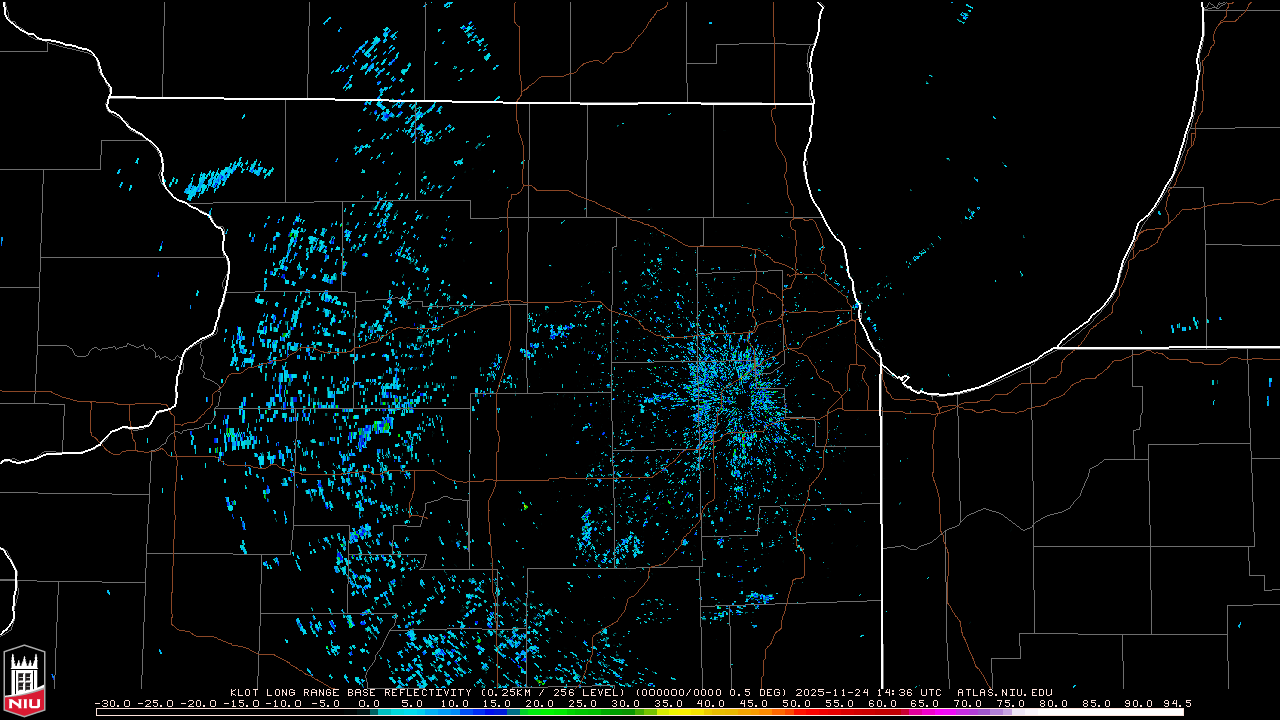
Task: Click the KLOT Long Range Base Reflectivity title
Action: pyautogui.click(x=352, y=692)
